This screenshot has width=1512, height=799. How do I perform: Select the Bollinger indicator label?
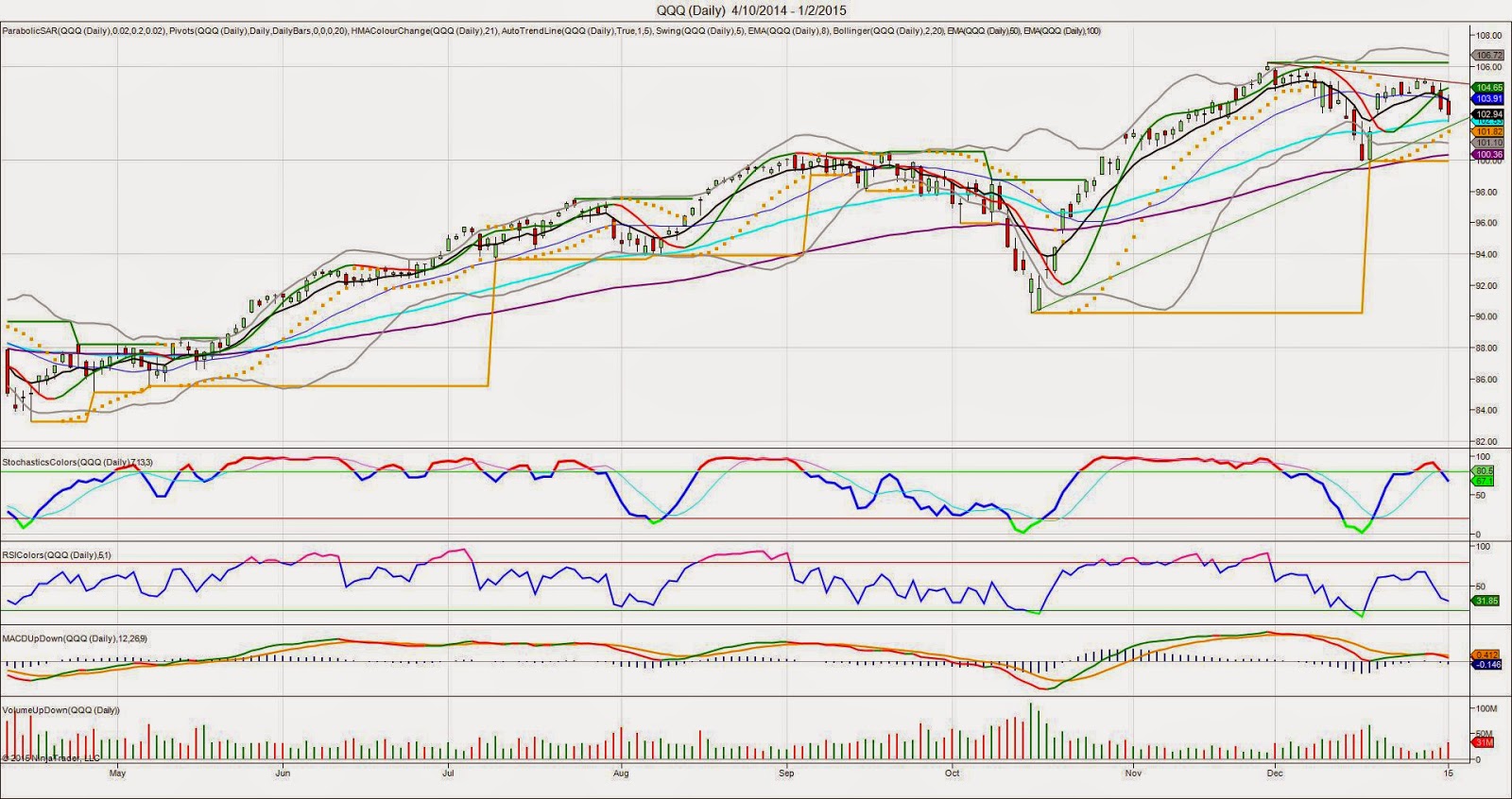click(x=888, y=31)
